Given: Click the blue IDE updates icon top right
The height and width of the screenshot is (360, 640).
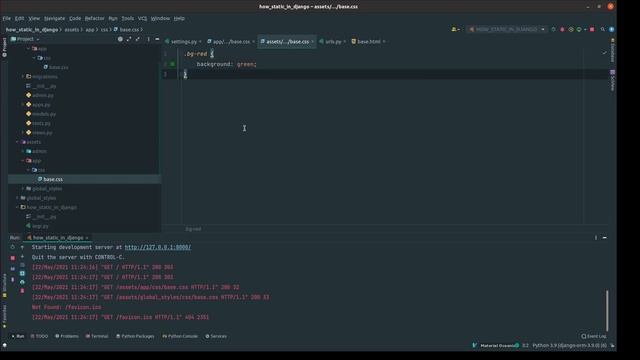Looking at the screenshot, I should click(611, 29).
